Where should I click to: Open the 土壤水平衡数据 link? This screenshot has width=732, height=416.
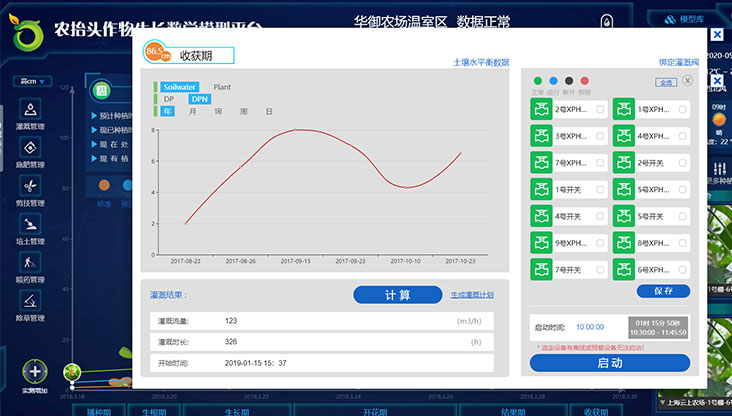tap(481, 62)
